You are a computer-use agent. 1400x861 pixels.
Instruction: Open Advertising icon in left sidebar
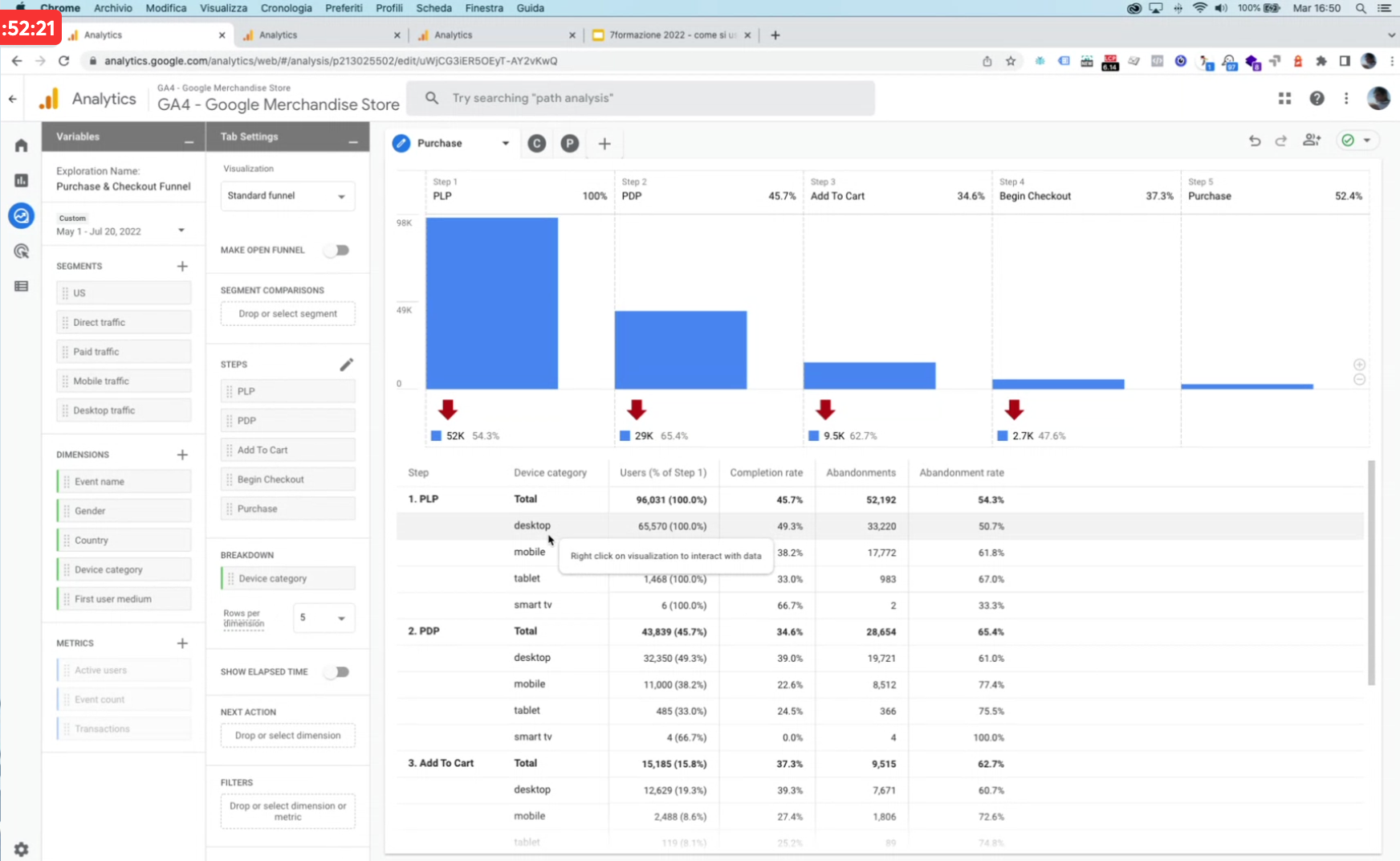21,251
